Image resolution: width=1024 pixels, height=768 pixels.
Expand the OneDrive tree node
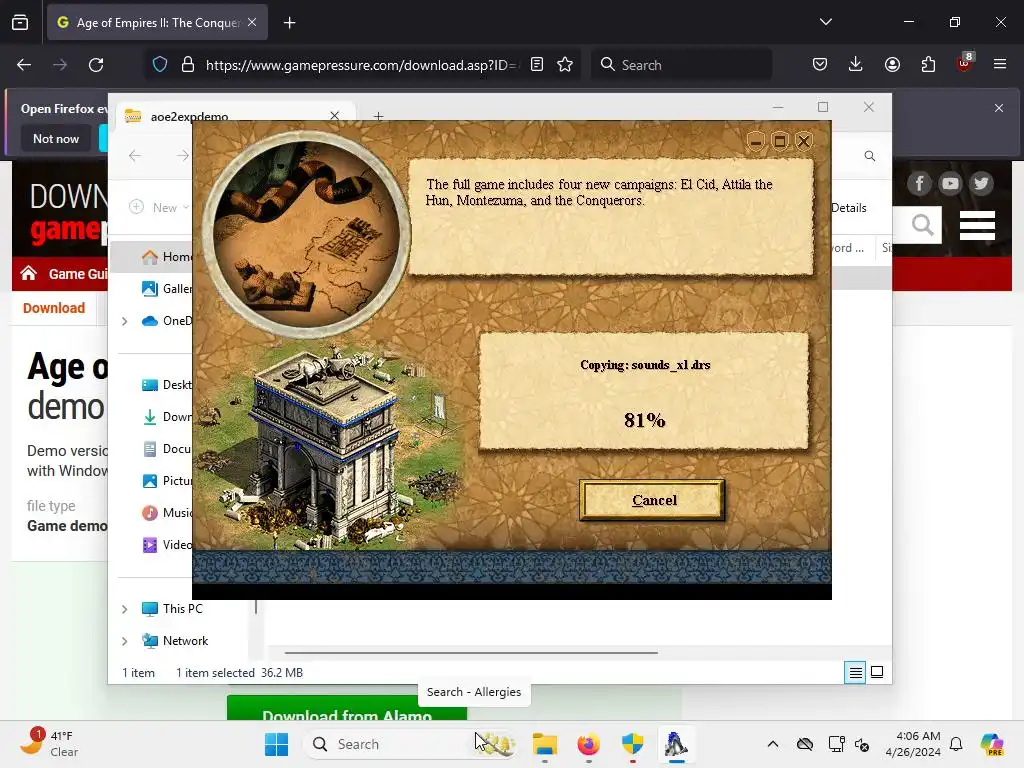pos(125,321)
